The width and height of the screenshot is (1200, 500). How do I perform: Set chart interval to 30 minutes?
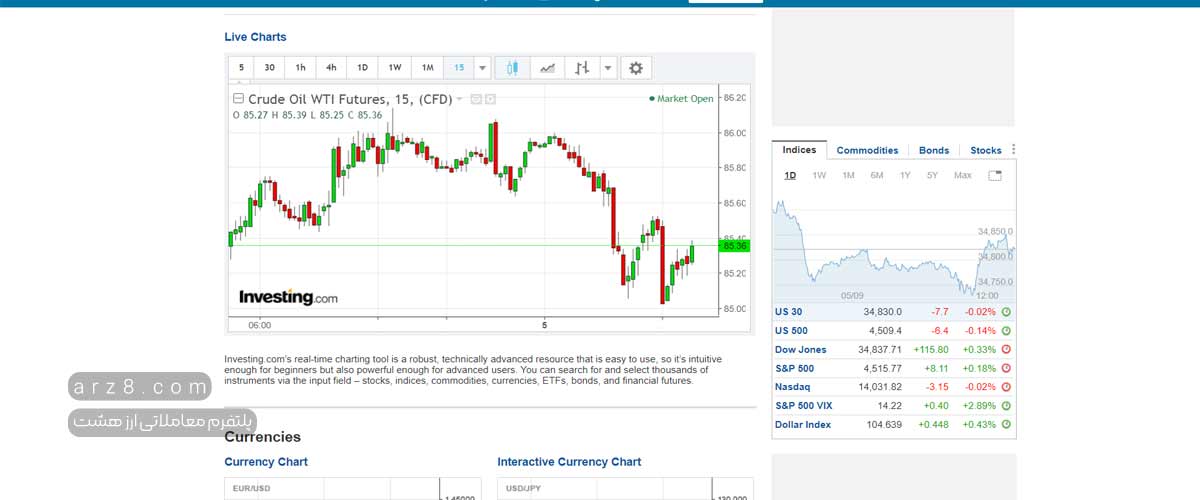[269, 68]
